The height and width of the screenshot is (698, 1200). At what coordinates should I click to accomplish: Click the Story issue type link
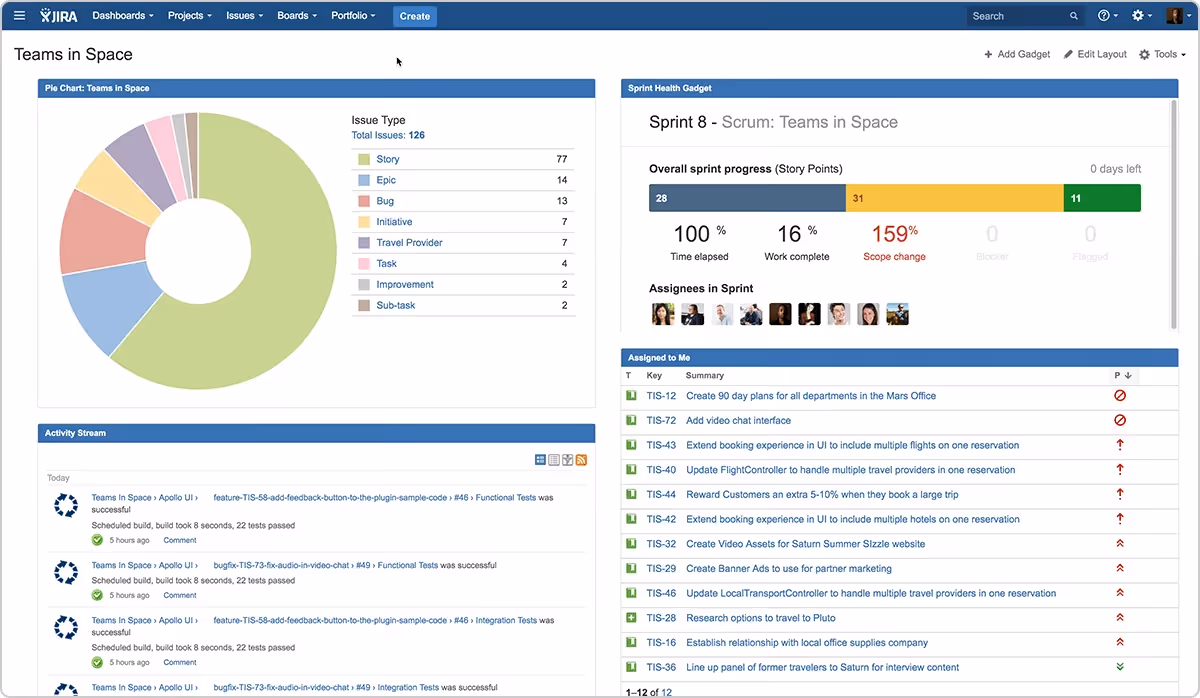coord(388,159)
